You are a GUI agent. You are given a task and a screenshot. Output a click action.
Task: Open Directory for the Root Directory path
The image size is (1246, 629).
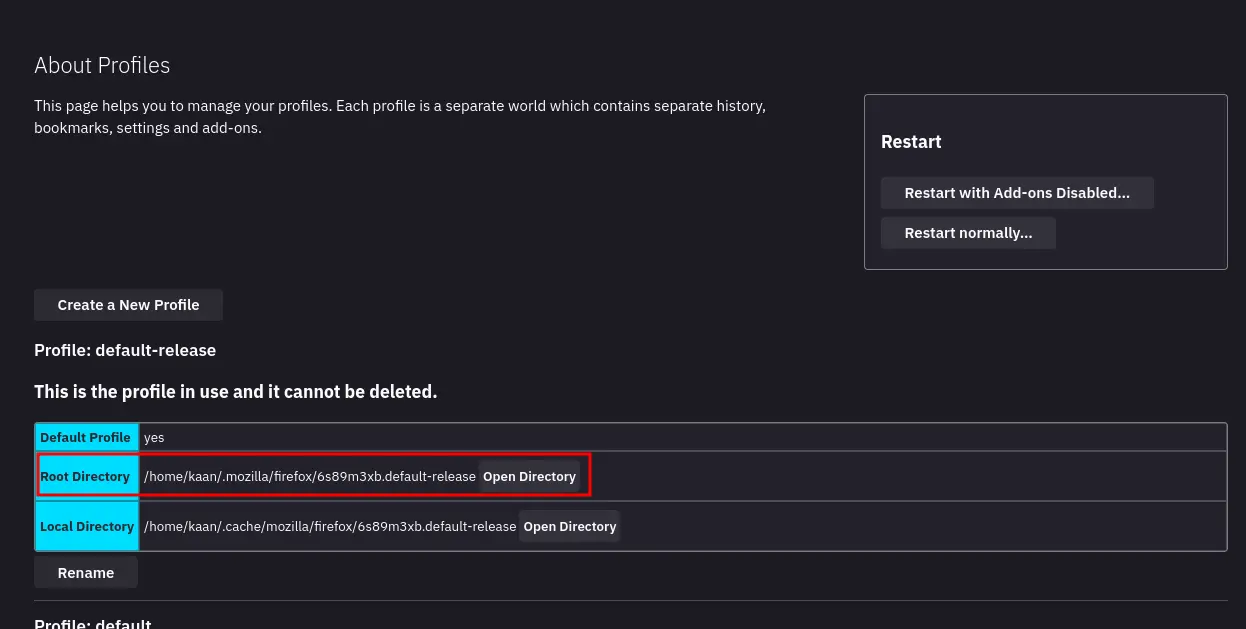[x=529, y=476]
